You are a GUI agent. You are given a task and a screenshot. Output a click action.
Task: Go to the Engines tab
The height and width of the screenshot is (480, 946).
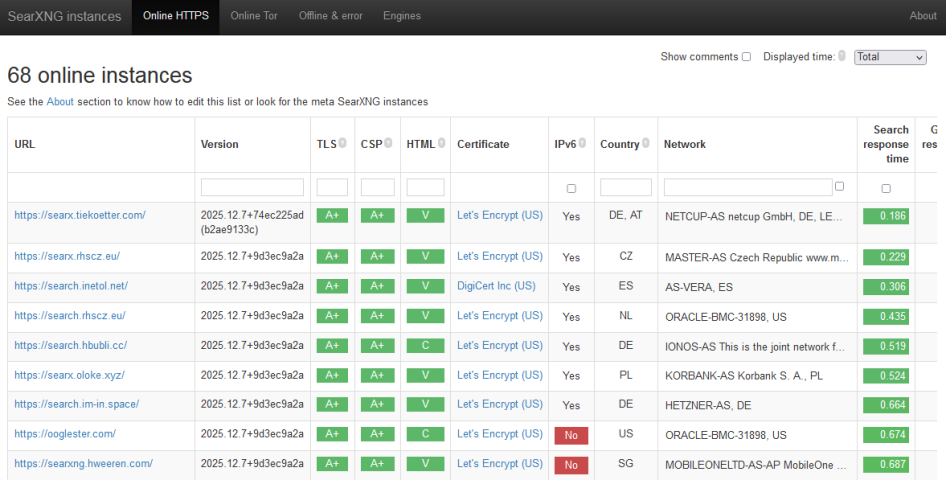pyautogui.click(x=402, y=16)
